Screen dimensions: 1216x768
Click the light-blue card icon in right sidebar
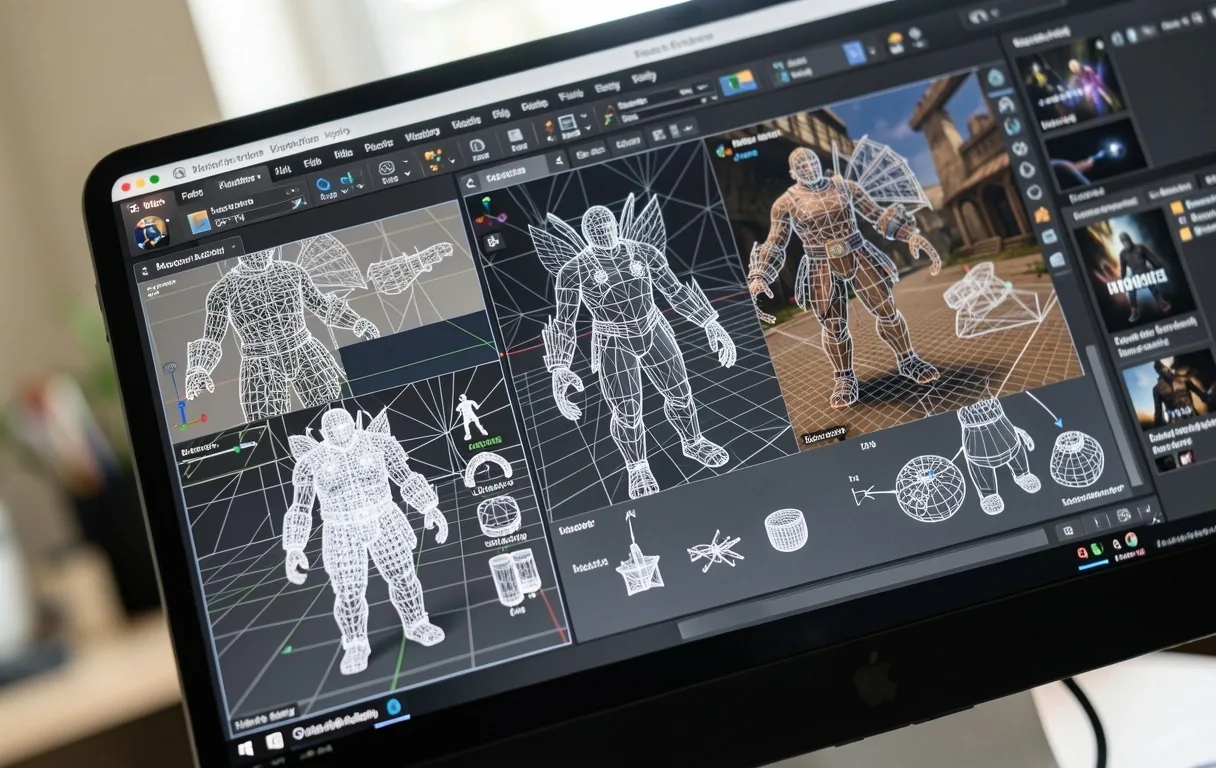(x=1056, y=261)
